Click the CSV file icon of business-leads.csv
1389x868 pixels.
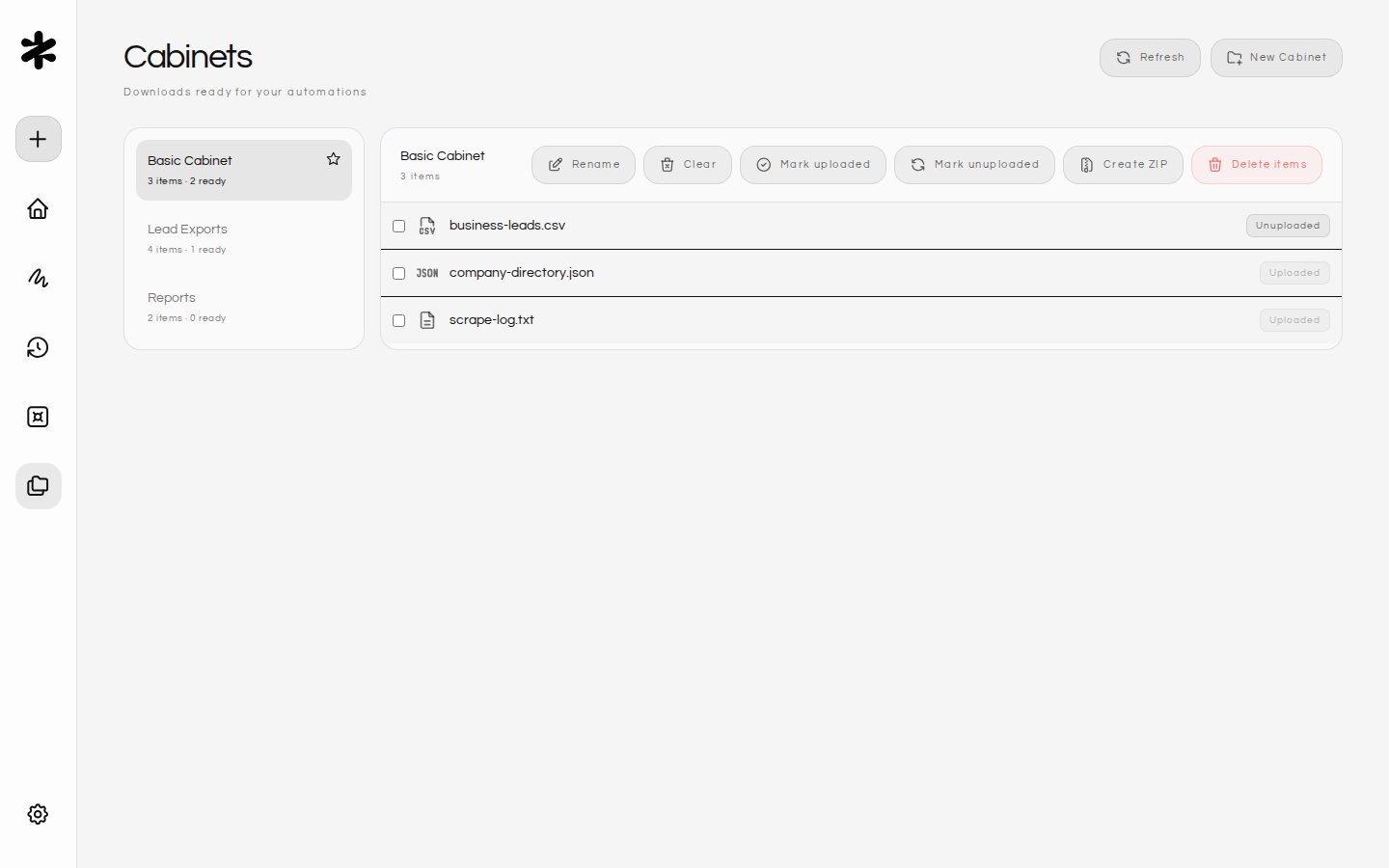pos(427,226)
